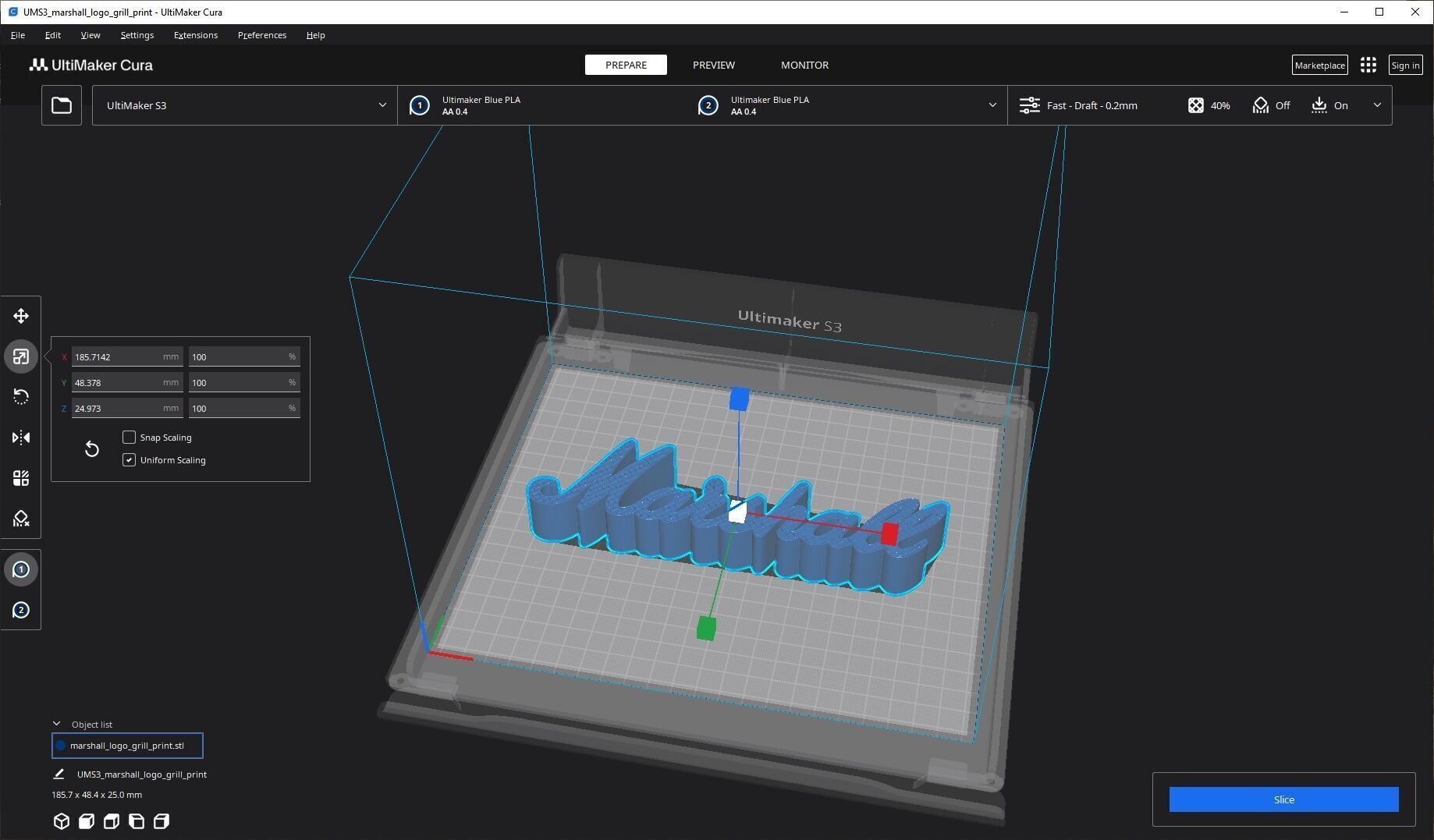
Task: Collapse the Object list
Action: coord(56,724)
